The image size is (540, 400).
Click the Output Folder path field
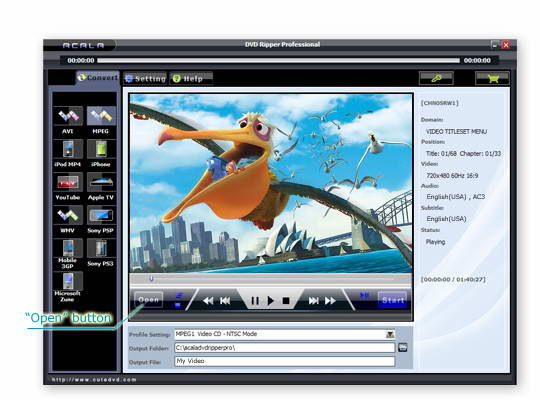click(284, 348)
